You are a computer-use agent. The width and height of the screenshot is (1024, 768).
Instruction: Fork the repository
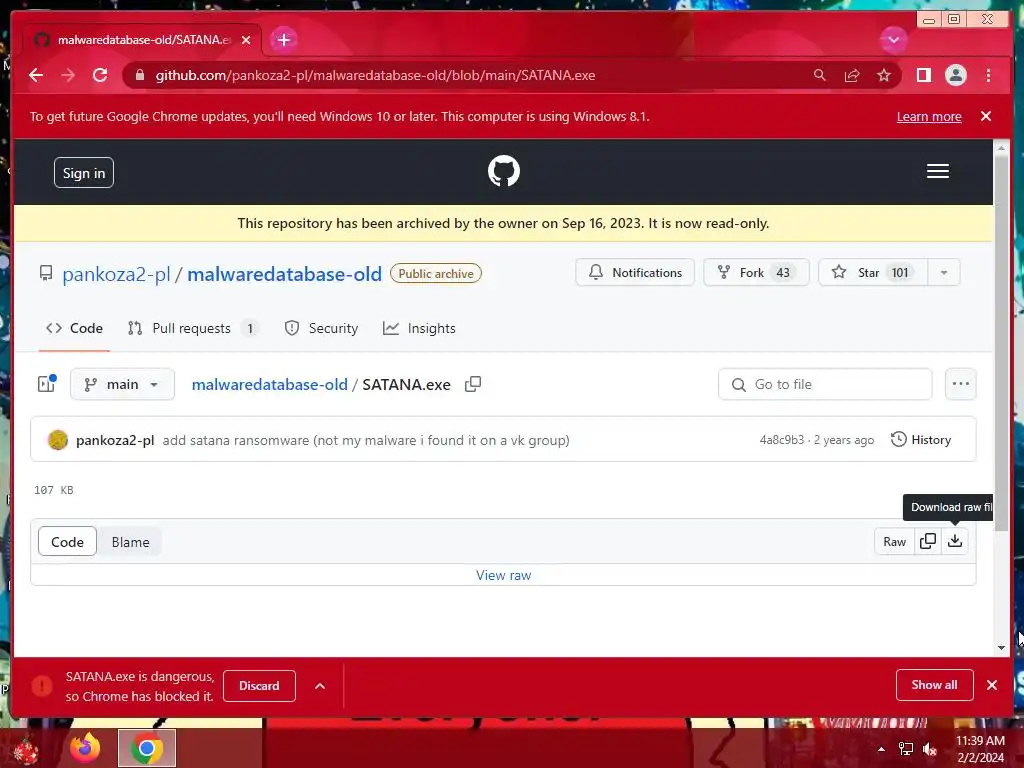click(x=756, y=272)
